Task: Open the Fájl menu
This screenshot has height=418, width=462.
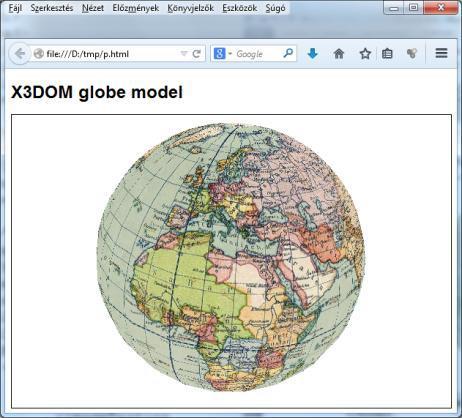Action: pos(15,8)
